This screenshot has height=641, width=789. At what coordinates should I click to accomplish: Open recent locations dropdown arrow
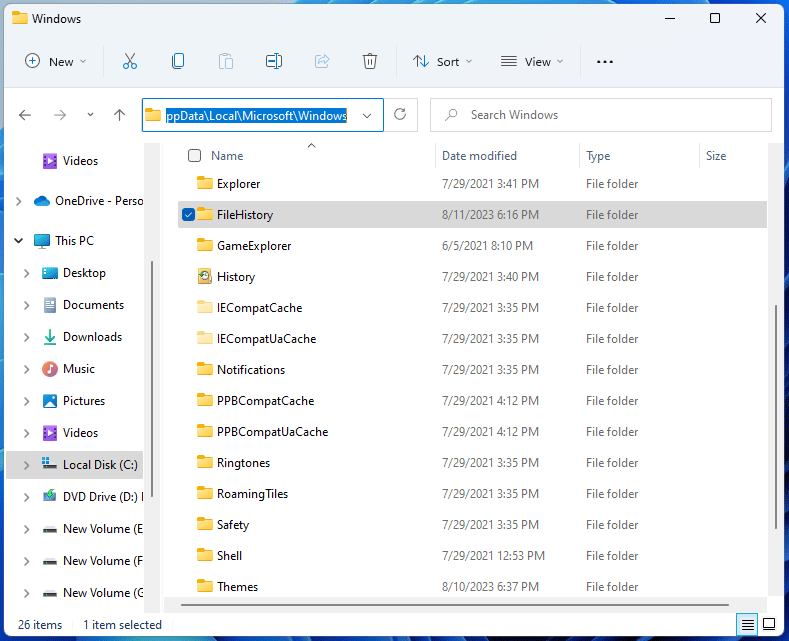(90, 115)
